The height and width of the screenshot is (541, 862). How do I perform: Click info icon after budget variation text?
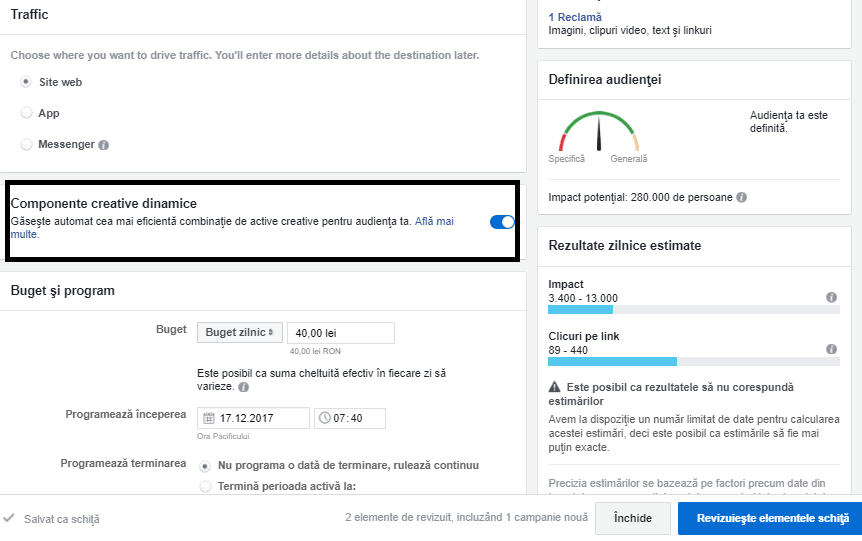(244, 387)
